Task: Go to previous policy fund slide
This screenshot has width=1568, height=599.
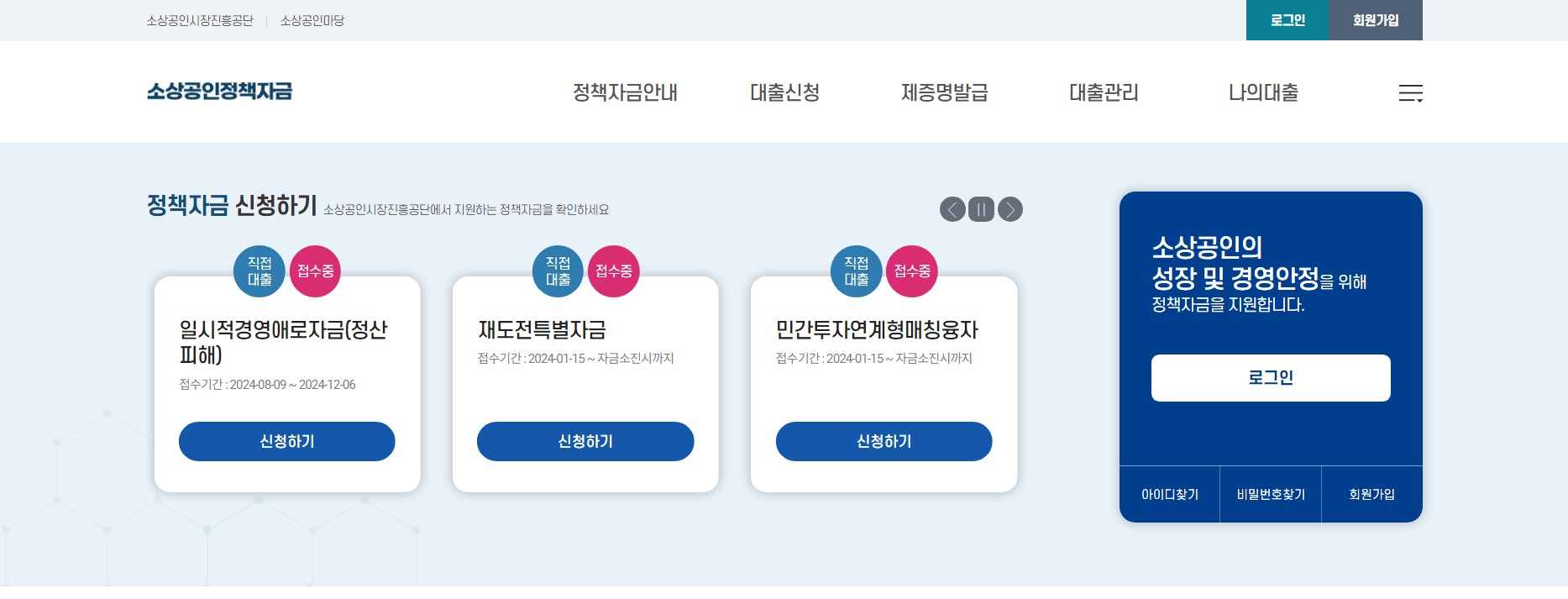Action: (952, 209)
